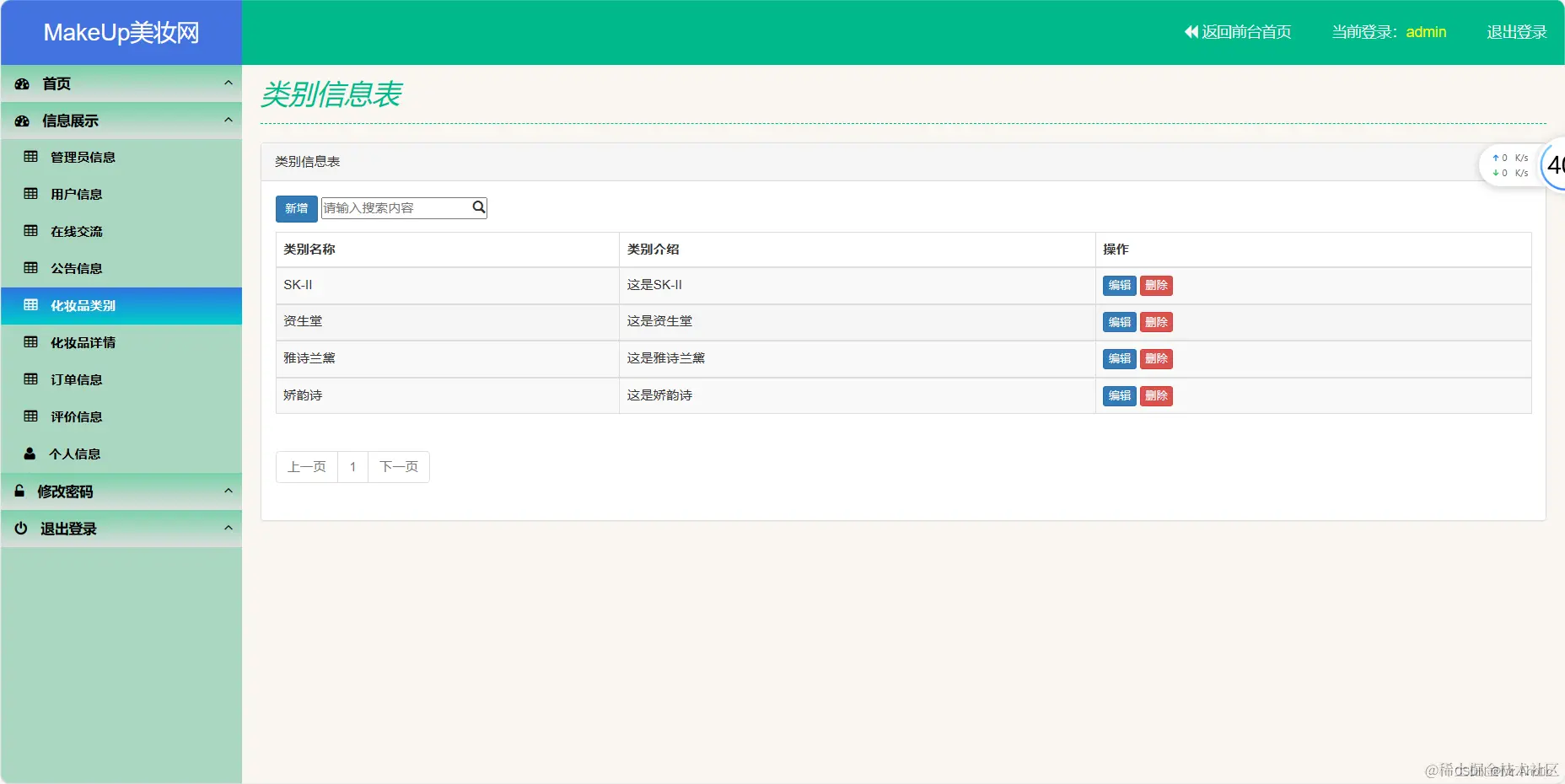1565x784 pixels.
Task: Open 用户信息 in the sidebar
Action: click(x=121, y=194)
